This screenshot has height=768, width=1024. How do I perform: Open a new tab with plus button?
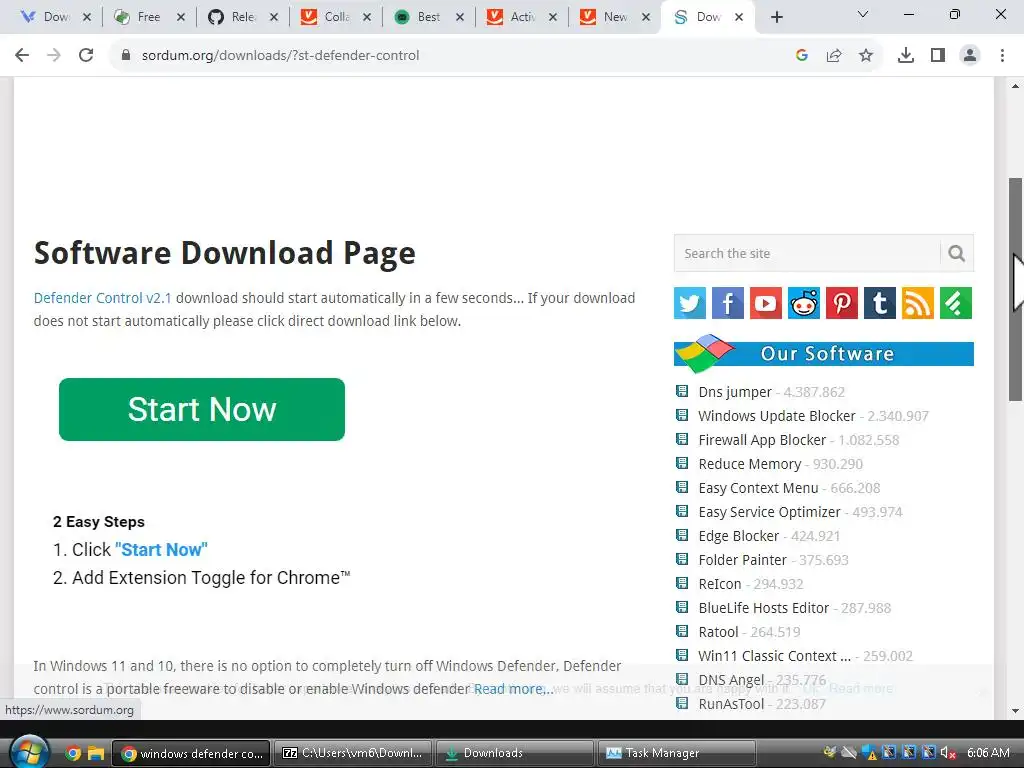[776, 17]
